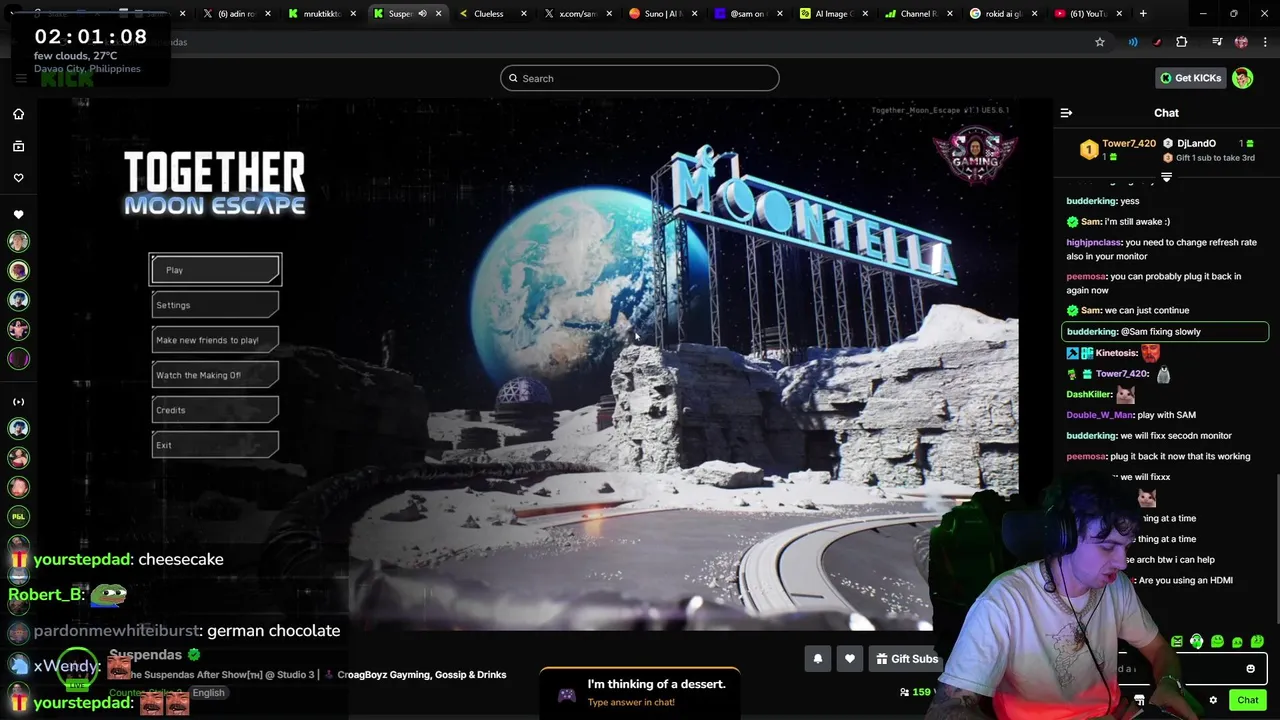Click the Suspendas channel name
This screenshot has width=1280, height=720.
146,655
